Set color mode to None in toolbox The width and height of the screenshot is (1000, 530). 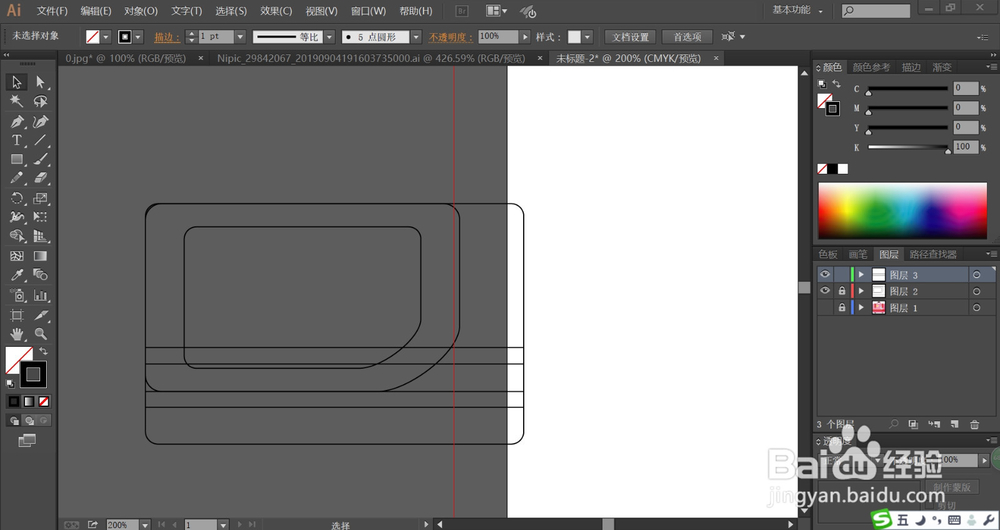43,402
